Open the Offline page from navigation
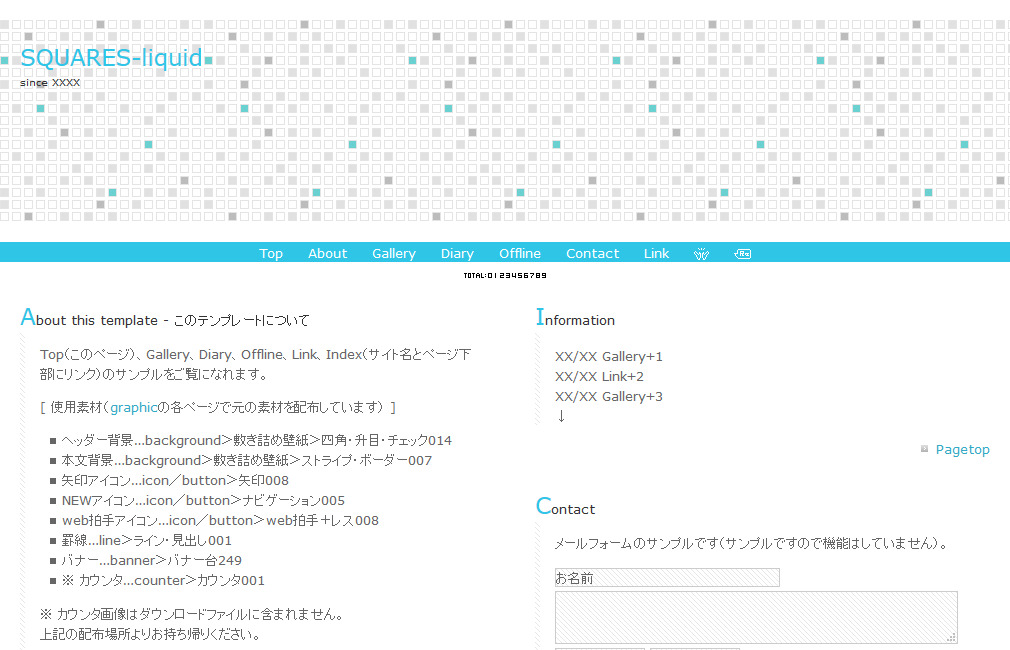This screenshot has width=1010, height=650. (x=520, y=254)
